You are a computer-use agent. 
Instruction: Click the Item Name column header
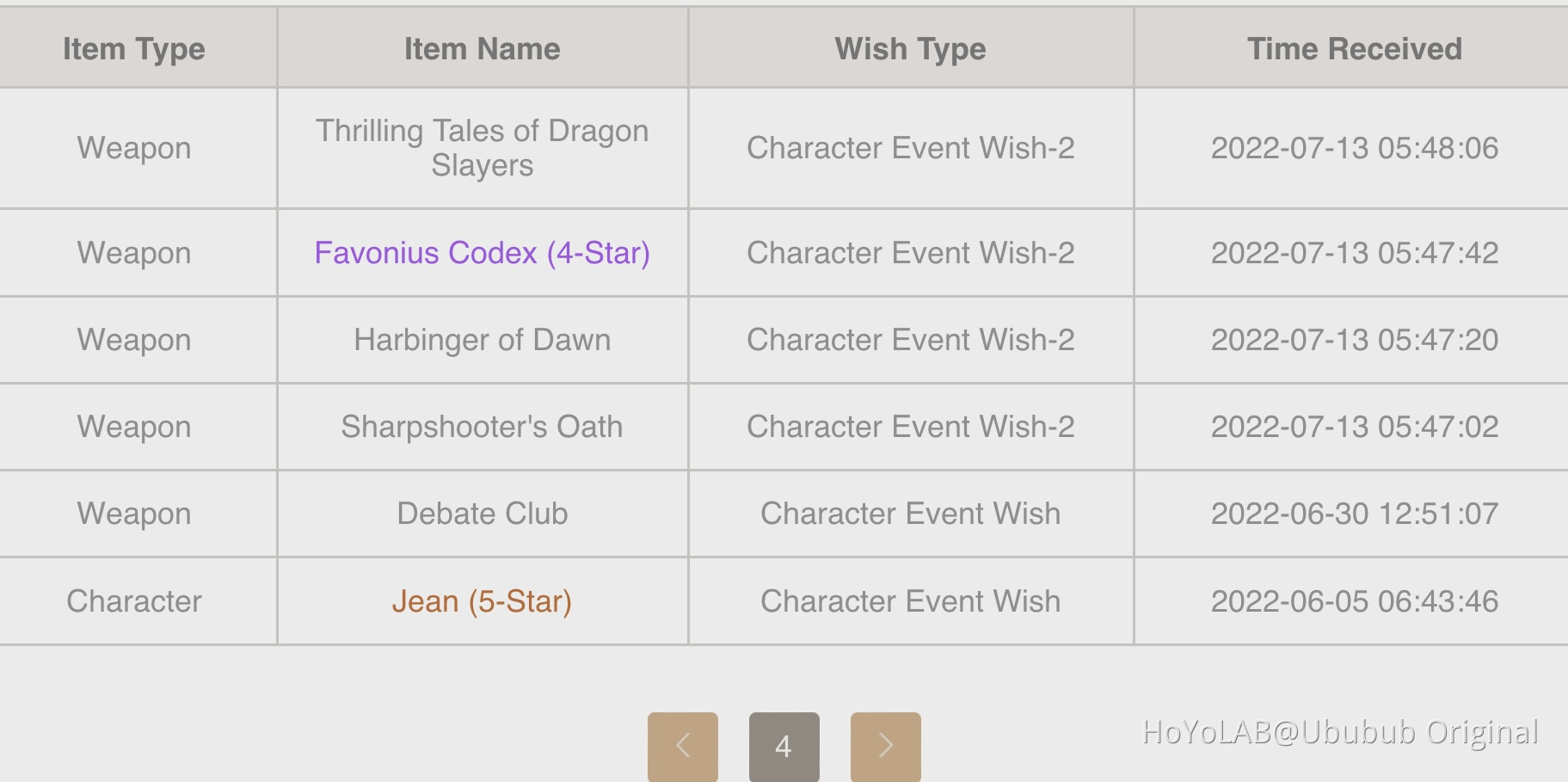point(482,49)
